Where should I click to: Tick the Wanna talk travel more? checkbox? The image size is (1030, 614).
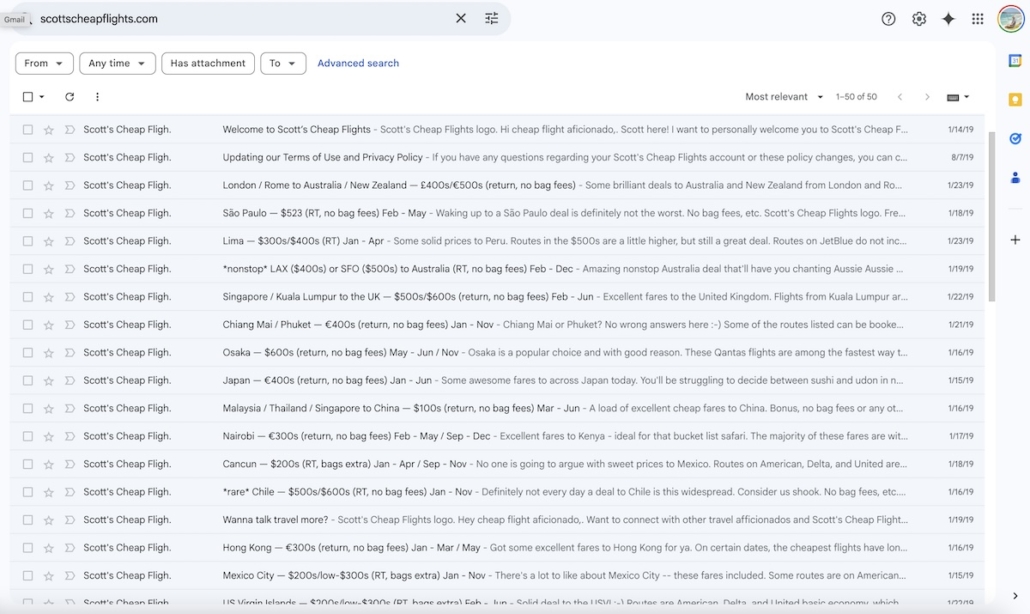tap(28, 519)
